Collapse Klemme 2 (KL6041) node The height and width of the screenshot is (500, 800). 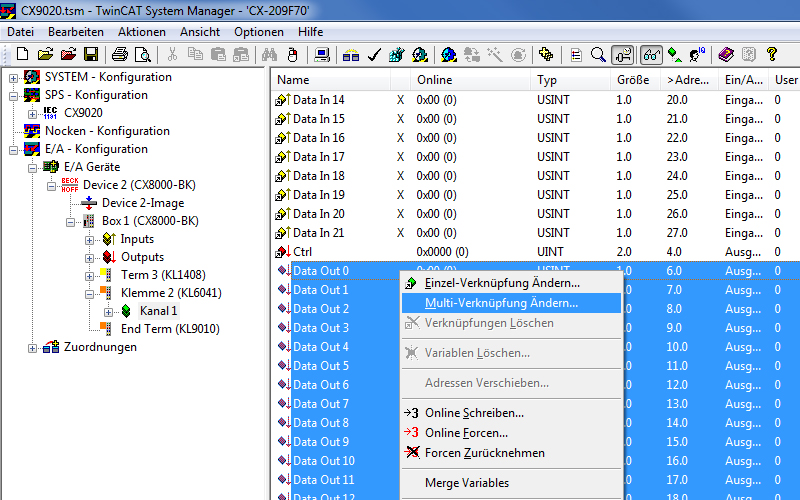pyautogui.click(x=89, y=294)
